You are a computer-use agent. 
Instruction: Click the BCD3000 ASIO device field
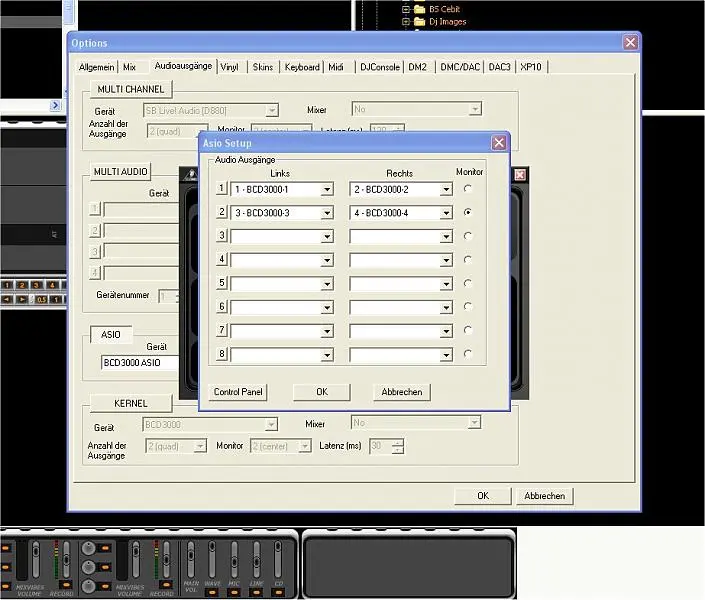click(140, 363)
